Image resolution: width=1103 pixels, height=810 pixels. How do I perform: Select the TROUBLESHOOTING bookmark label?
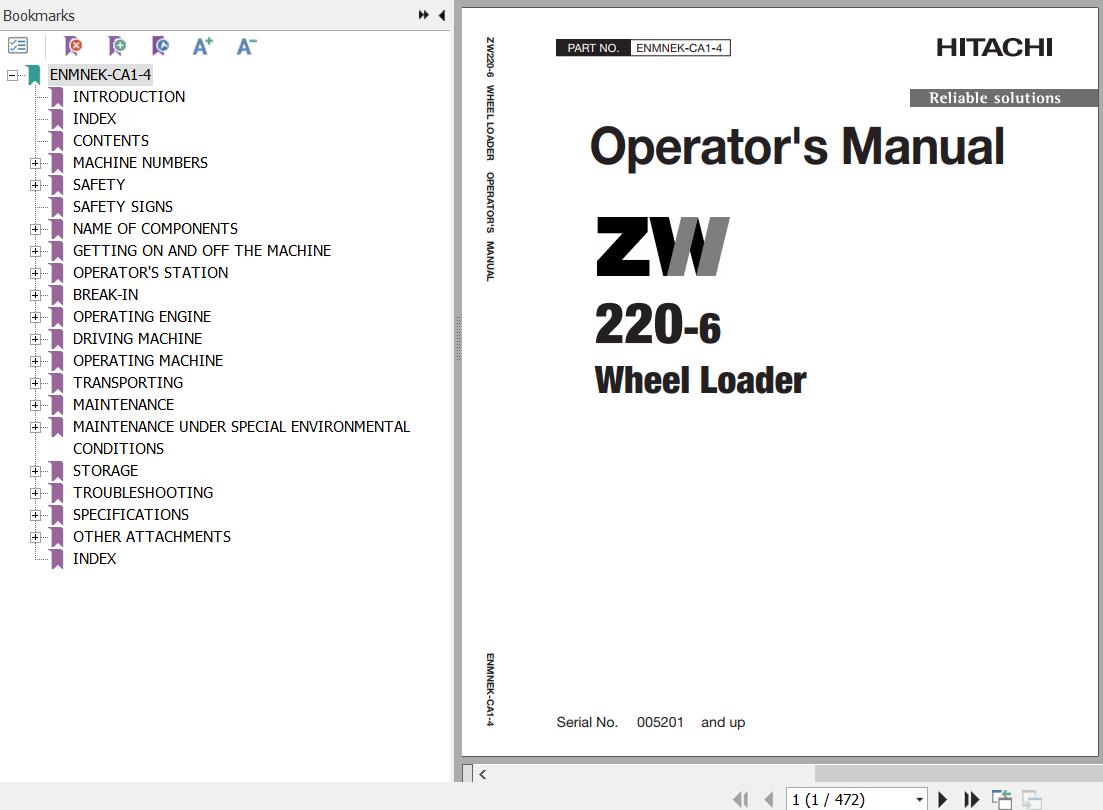pyautogui.click(x=143, y=493)
